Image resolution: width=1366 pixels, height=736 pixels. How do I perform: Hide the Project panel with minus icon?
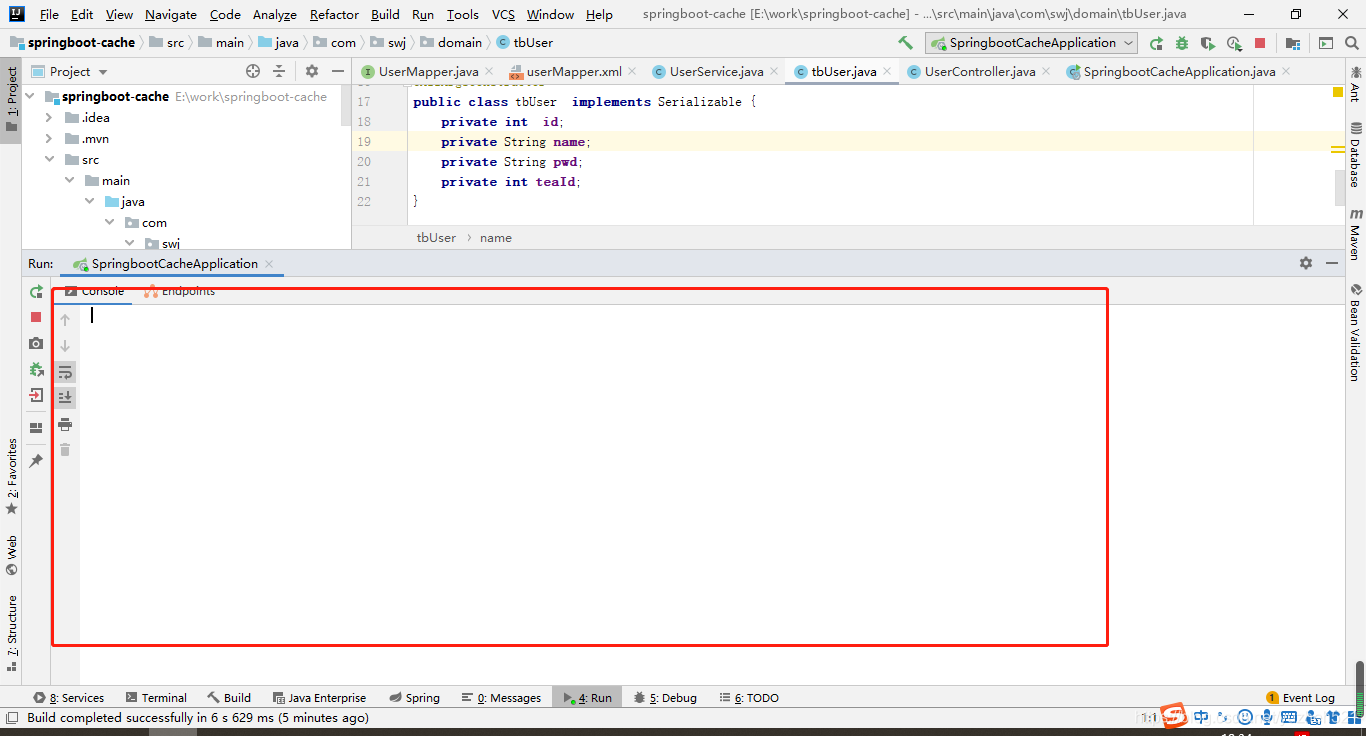338,71
